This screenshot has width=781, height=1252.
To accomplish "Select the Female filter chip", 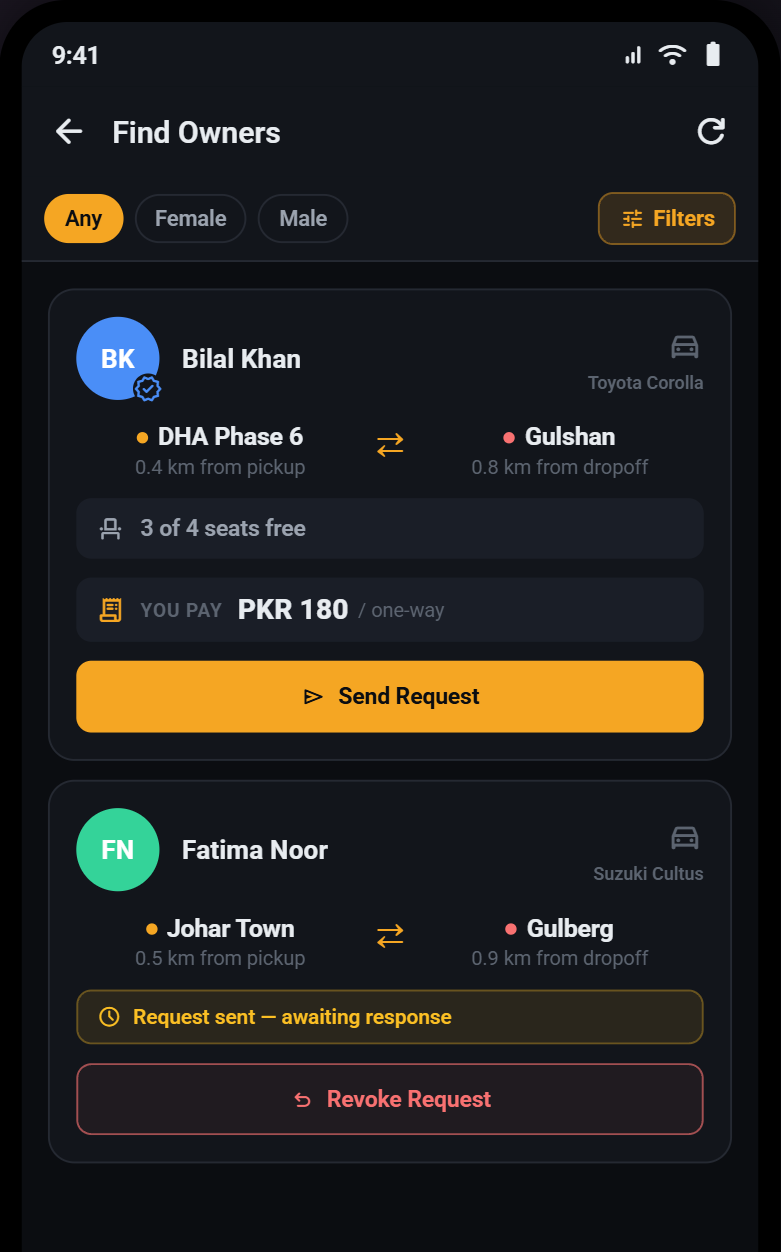I will click(191, 218).
